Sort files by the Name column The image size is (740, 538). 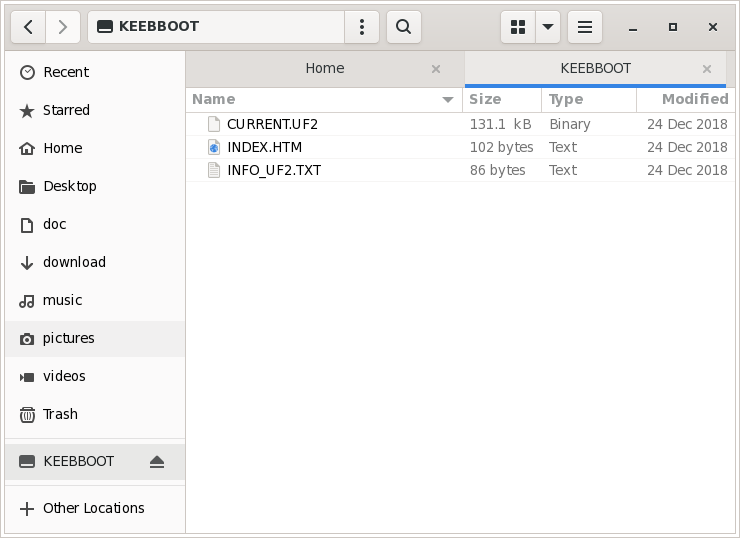click(214, 99)
